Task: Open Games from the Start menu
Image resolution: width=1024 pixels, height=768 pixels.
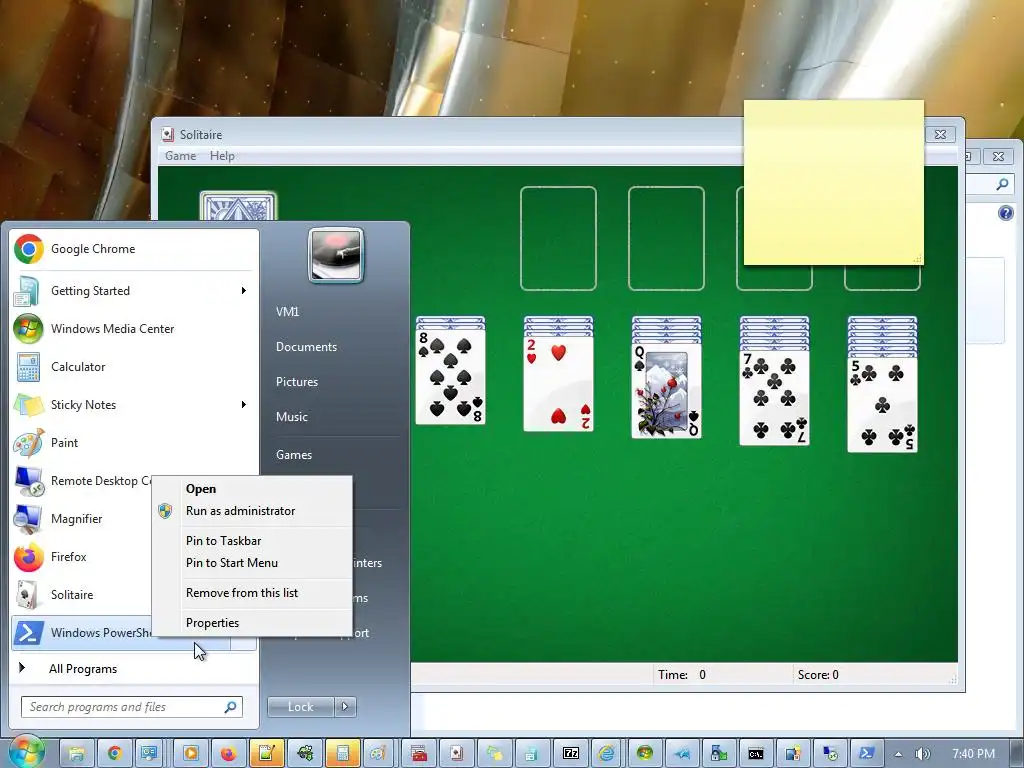Action: tap(293, 455)
